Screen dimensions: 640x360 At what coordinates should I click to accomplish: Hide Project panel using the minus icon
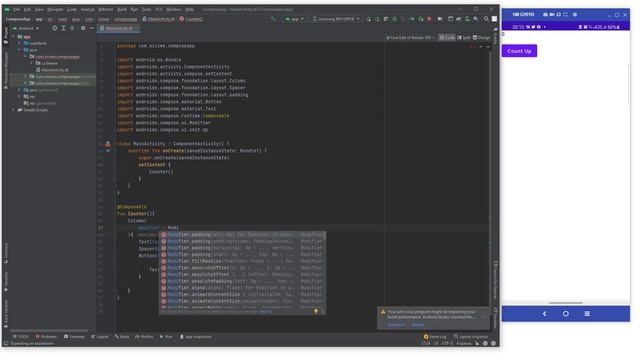pos(92,28)
